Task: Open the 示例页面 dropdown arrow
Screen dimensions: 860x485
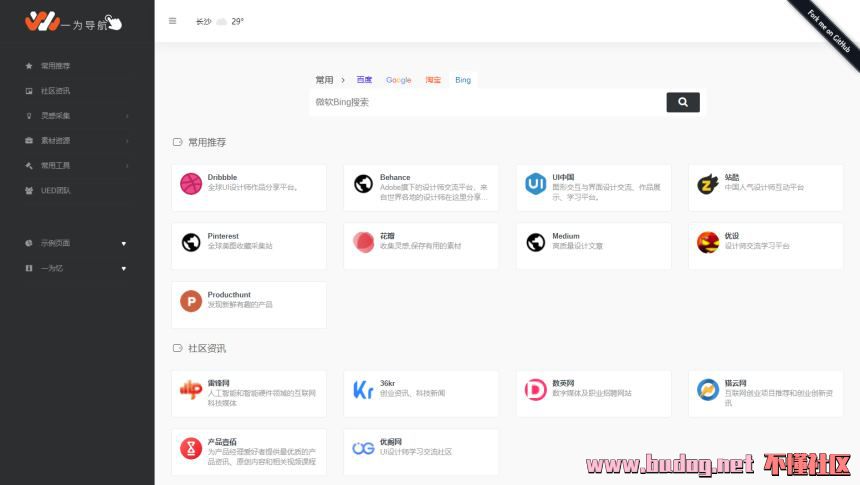Action: [124, 244]
